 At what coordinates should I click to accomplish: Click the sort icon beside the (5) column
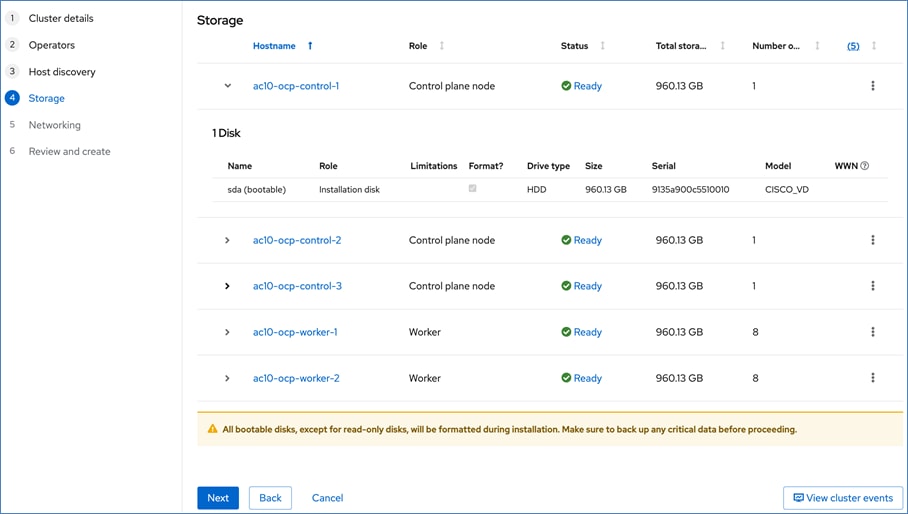(874, 46)
